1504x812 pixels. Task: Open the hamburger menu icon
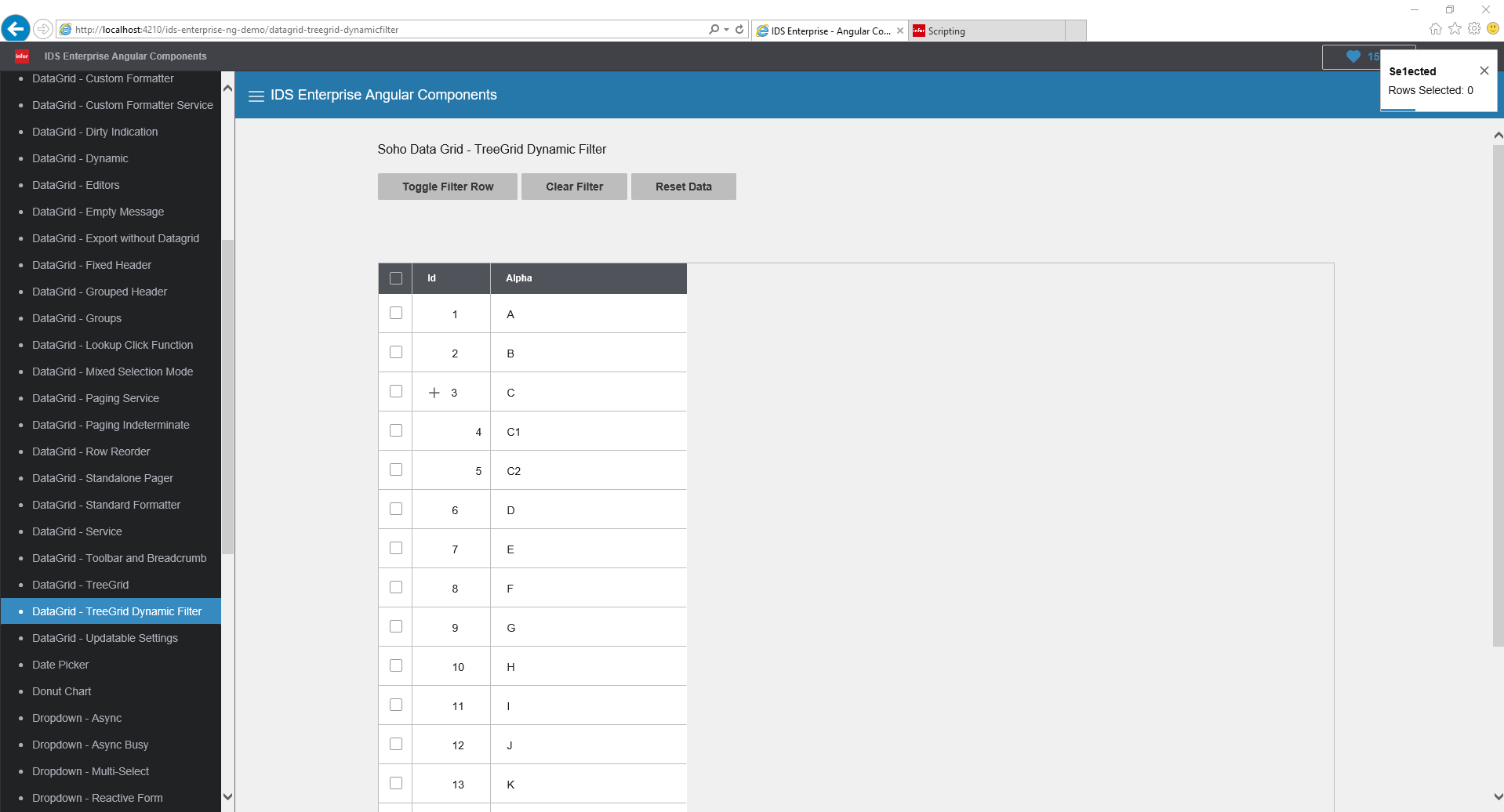(256, 96)
